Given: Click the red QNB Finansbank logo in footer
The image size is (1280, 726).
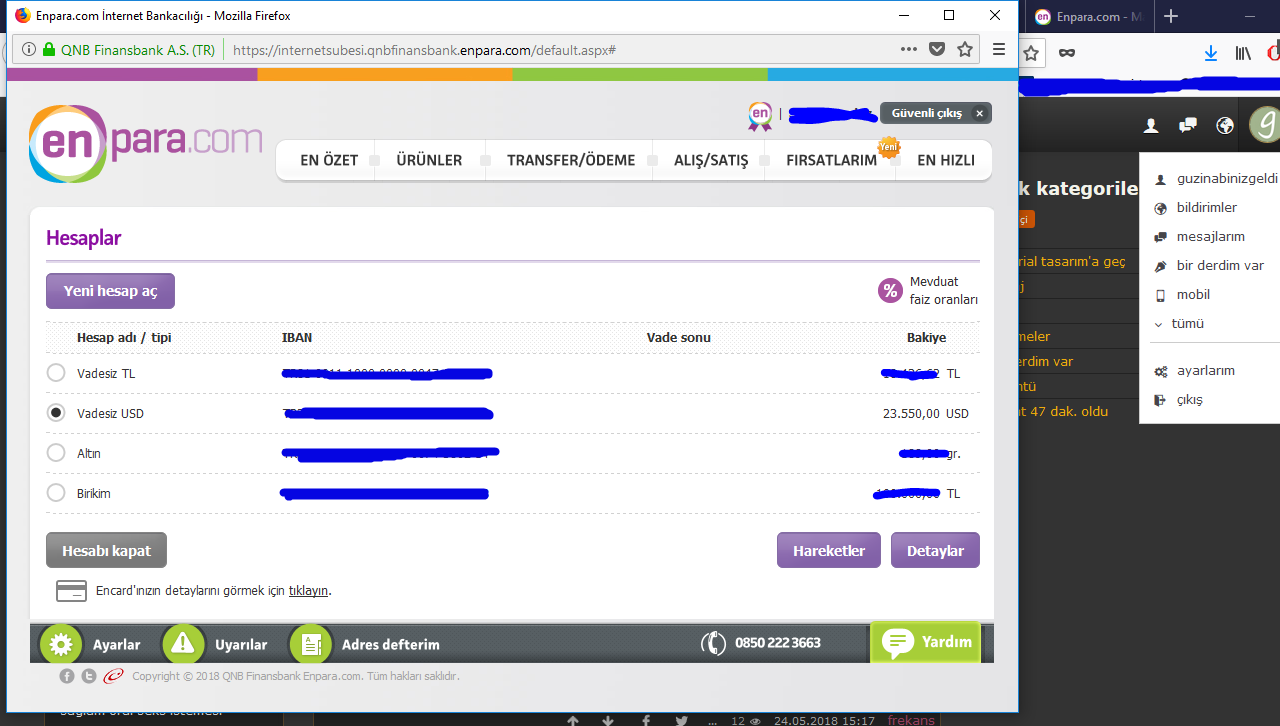Looking at the screenshot, I should point(113,676).
